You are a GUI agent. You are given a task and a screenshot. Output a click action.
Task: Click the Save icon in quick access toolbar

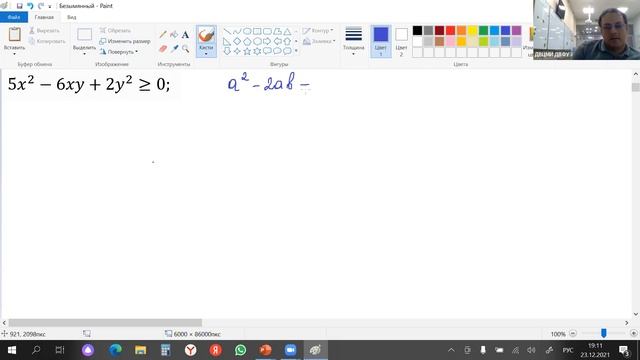pos(19,6)
